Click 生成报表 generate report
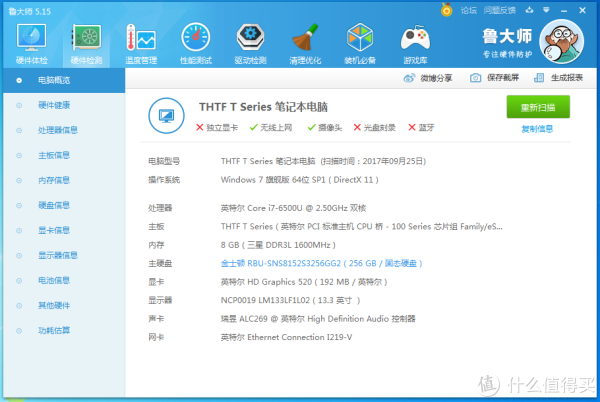 coord(558,78)
